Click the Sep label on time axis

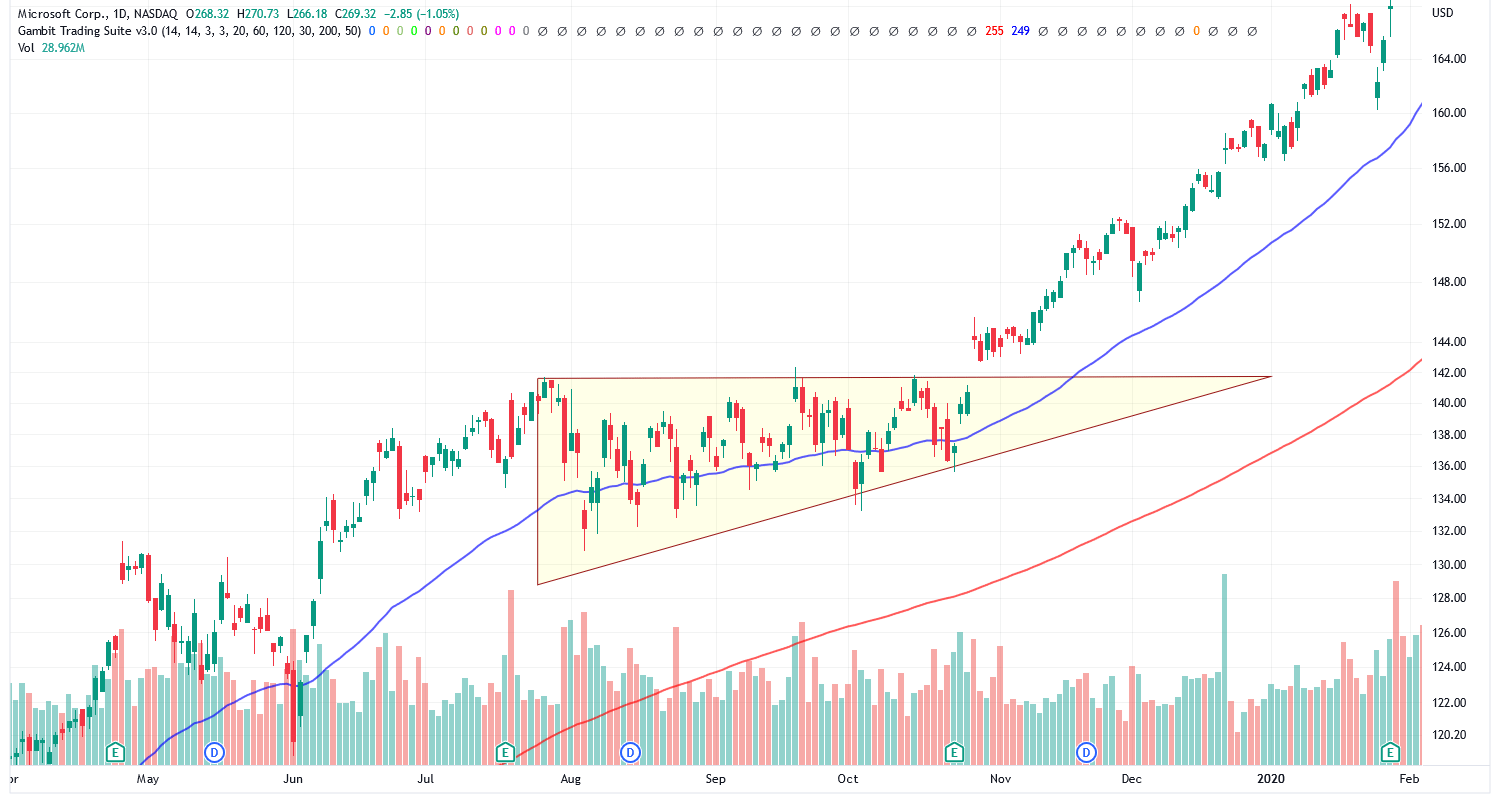coord(714,778)
